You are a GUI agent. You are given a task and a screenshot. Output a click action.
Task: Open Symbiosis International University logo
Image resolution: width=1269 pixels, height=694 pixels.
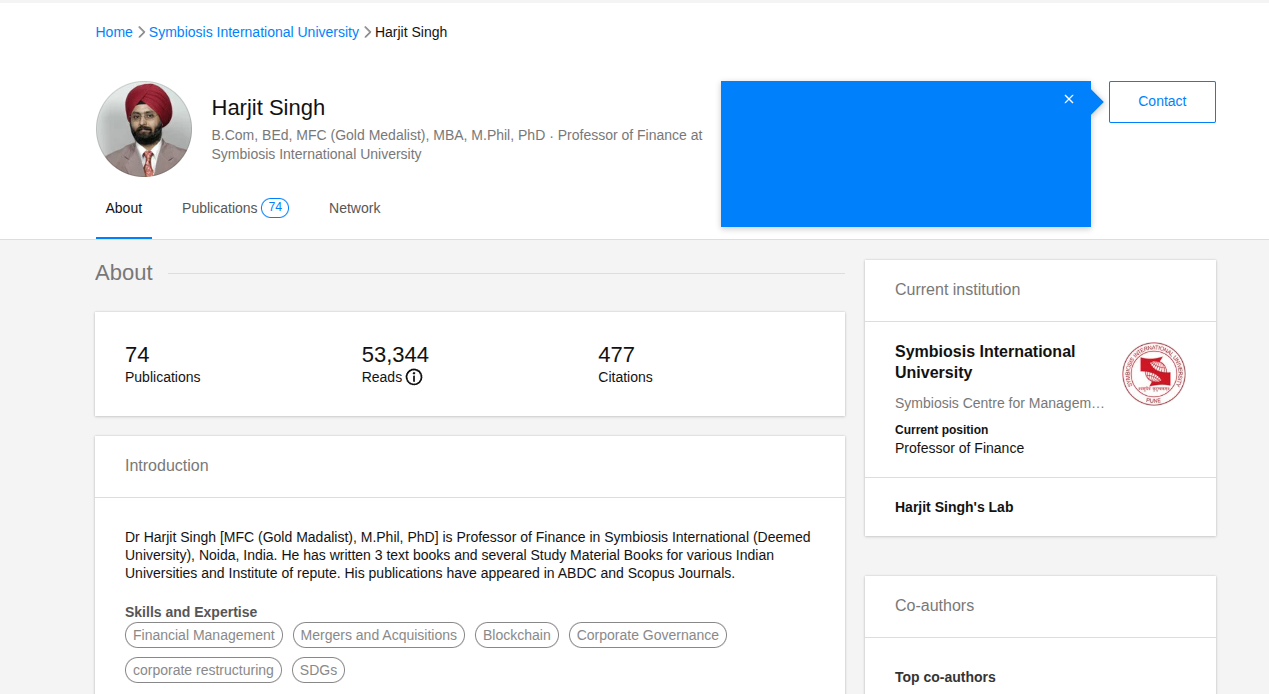coord(1154,374)
